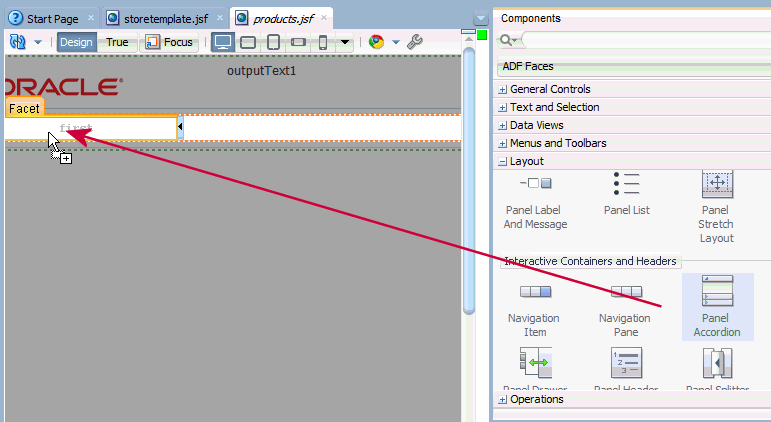The image size is (771, 422).
Task: Expand the Data Views section
Action: pos(503,125)
